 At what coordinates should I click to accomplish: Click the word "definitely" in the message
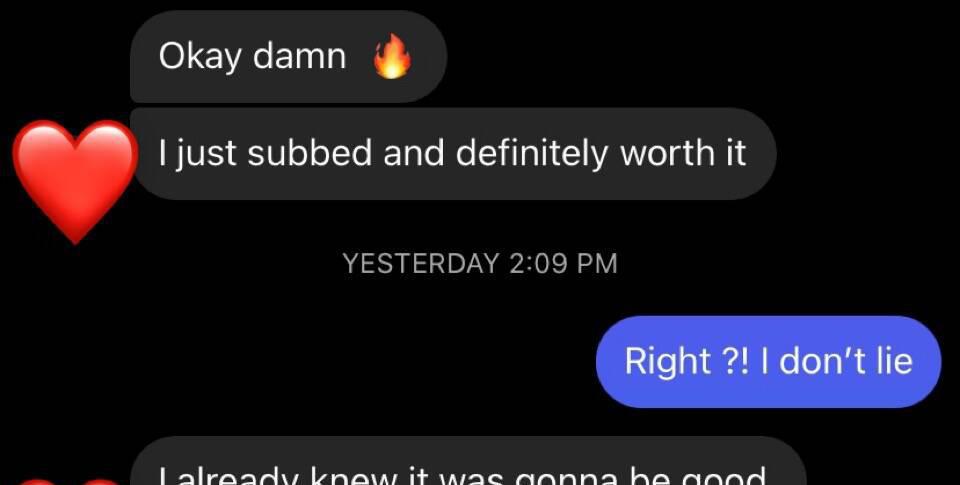pyautogui.click(x=532, y=153)
